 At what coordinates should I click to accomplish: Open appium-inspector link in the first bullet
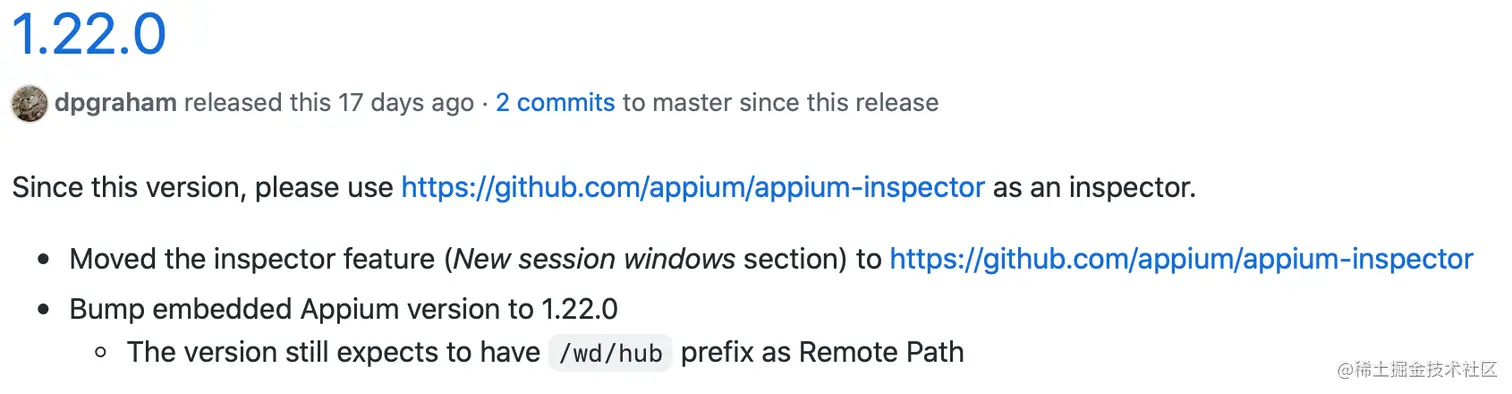click(x=1181, y=260)
